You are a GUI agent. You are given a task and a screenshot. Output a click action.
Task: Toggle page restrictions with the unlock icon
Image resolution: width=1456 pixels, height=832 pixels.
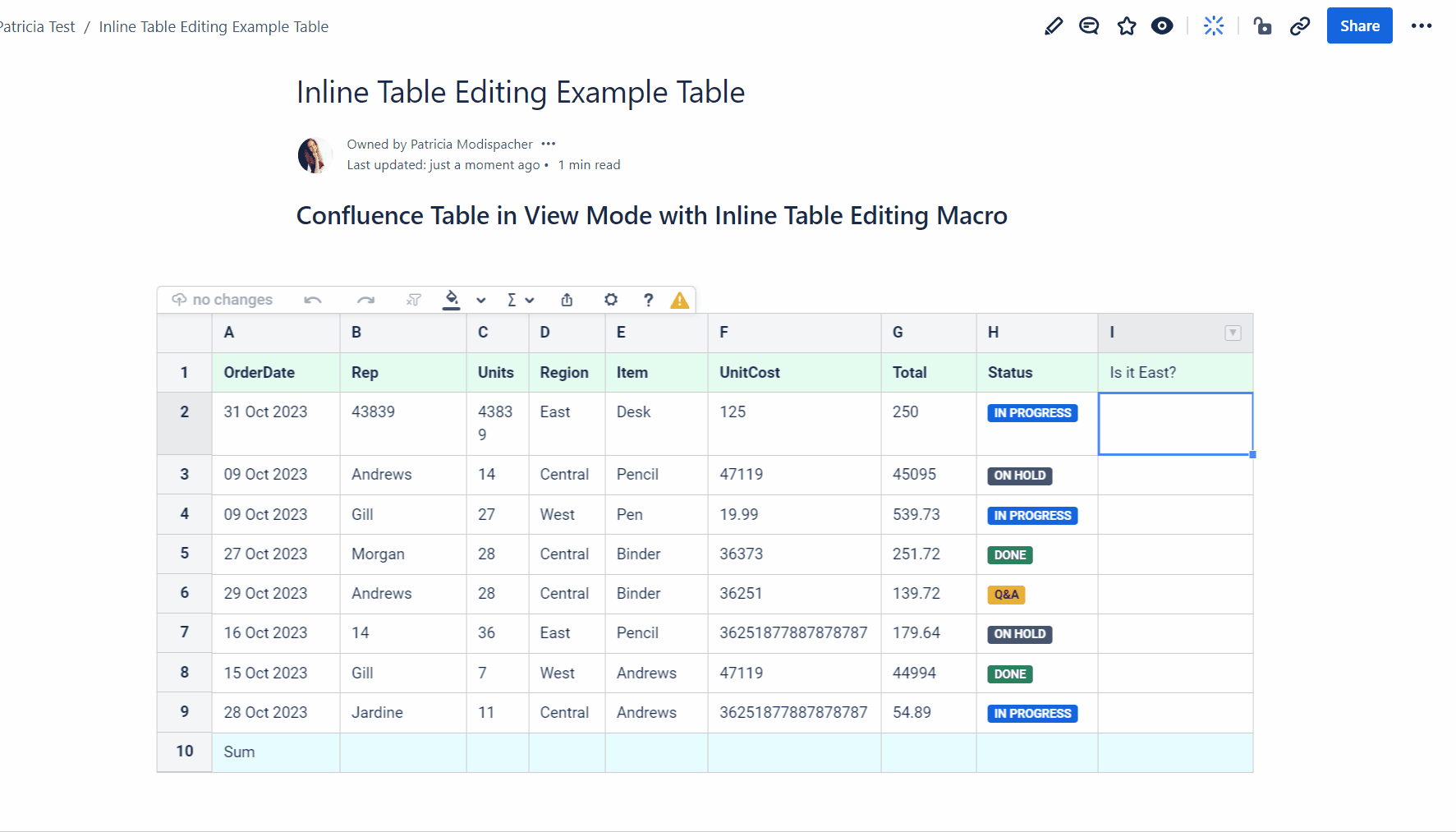tap(1262, 26)
